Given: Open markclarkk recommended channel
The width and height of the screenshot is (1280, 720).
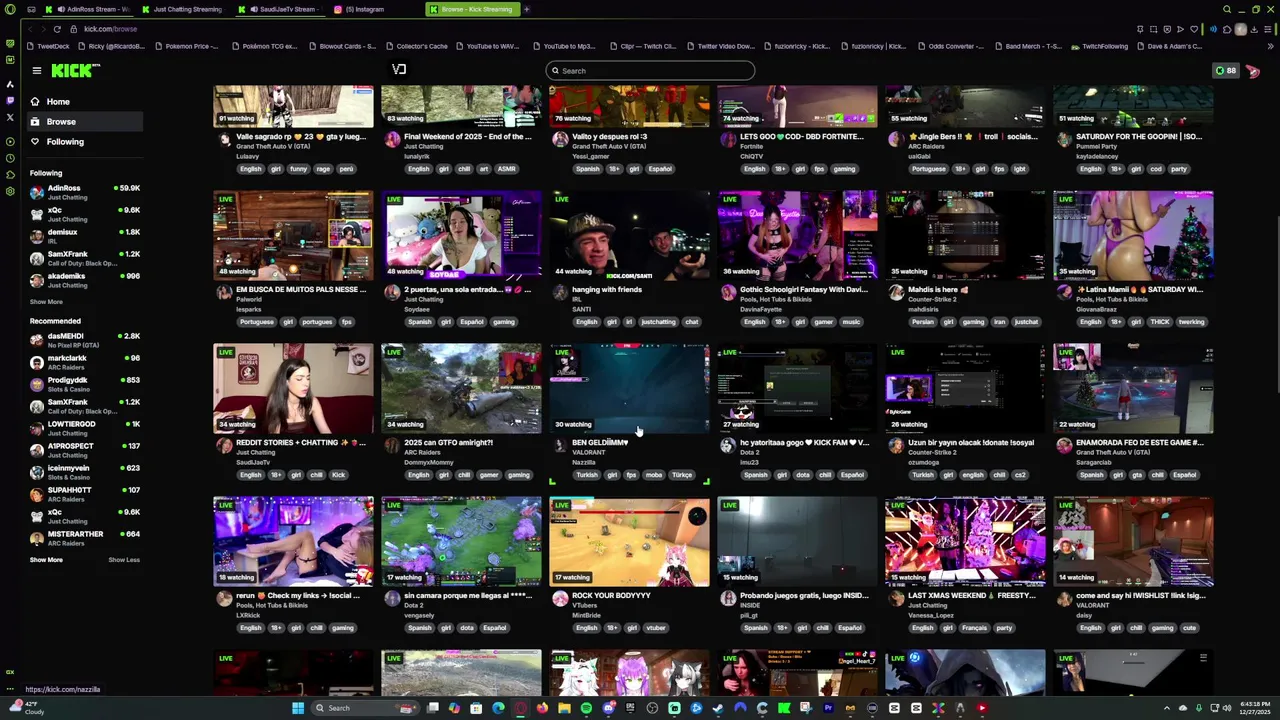Looking at the screenshot, I should click(84, 362).
